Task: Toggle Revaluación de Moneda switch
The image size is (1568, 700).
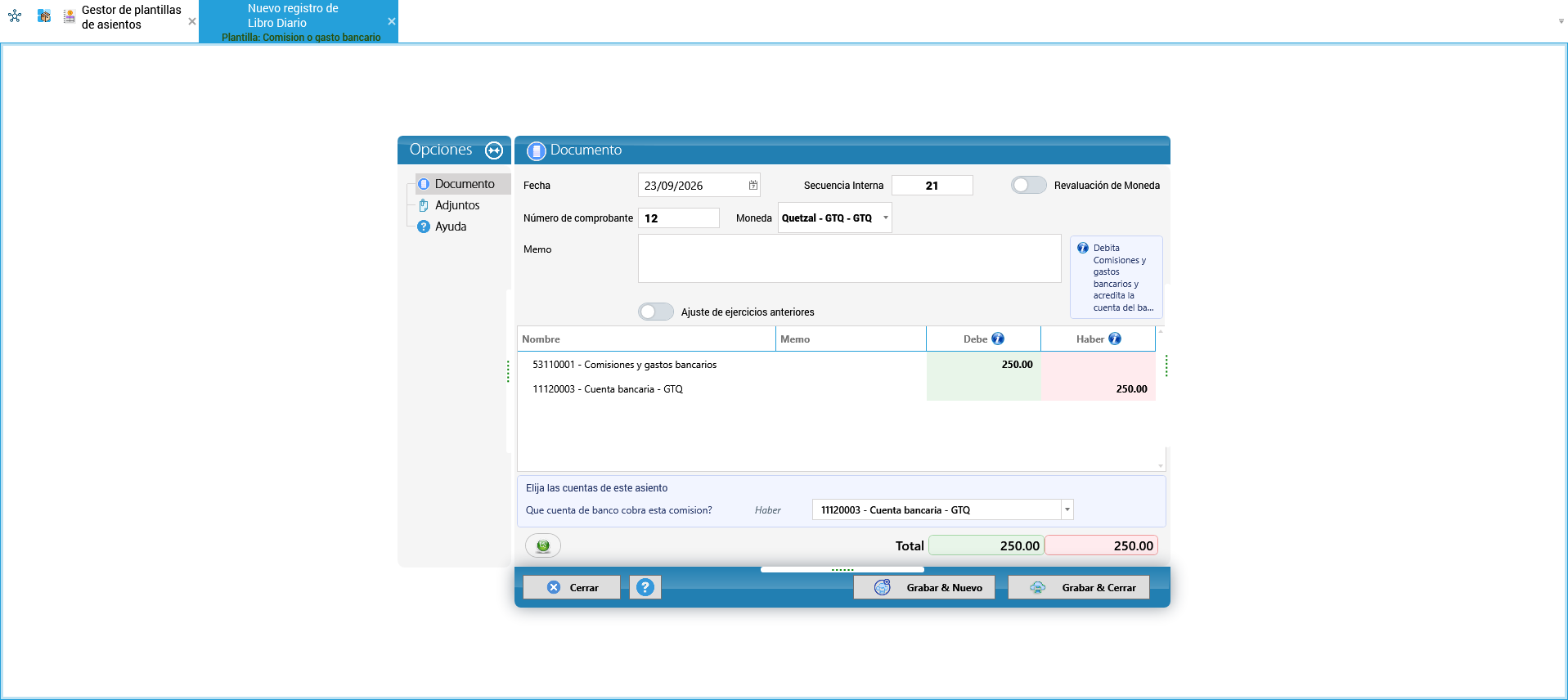Action: [x=1029, y=185]
